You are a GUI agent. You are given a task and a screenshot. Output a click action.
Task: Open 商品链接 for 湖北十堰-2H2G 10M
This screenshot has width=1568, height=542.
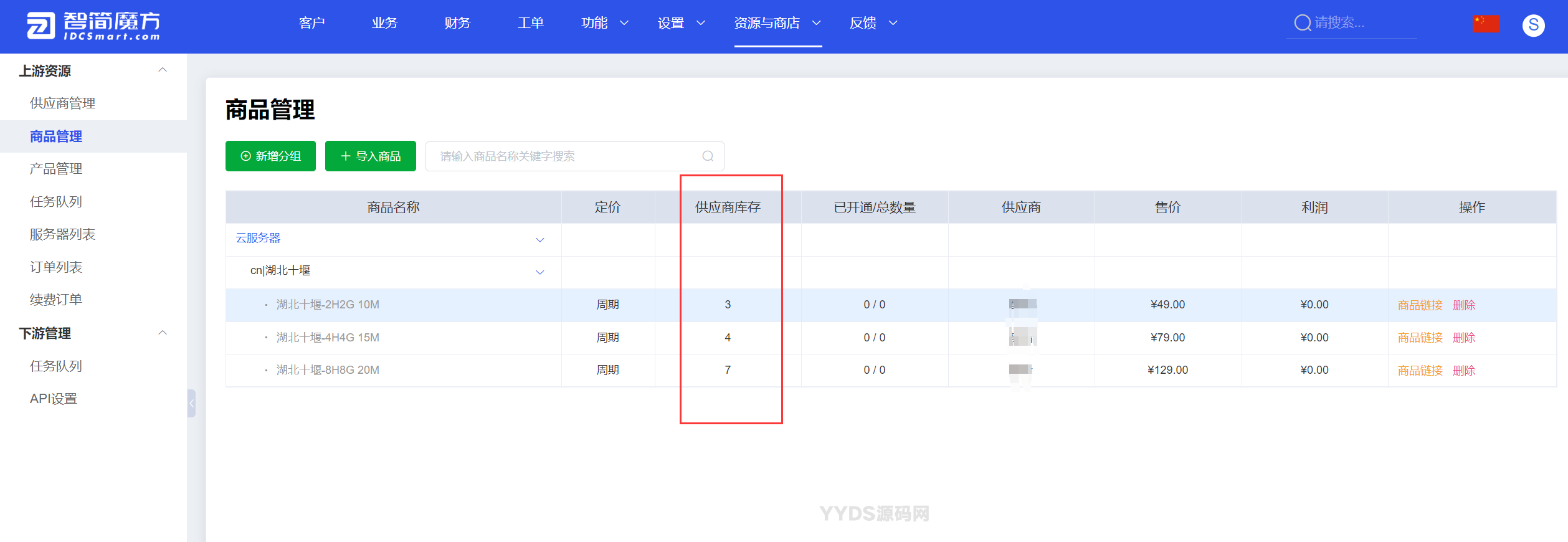click(x=1420, y=305)
